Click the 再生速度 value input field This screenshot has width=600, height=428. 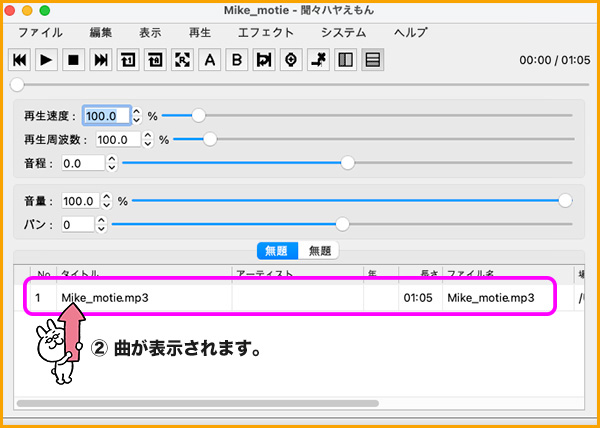[x=107, y=116]
